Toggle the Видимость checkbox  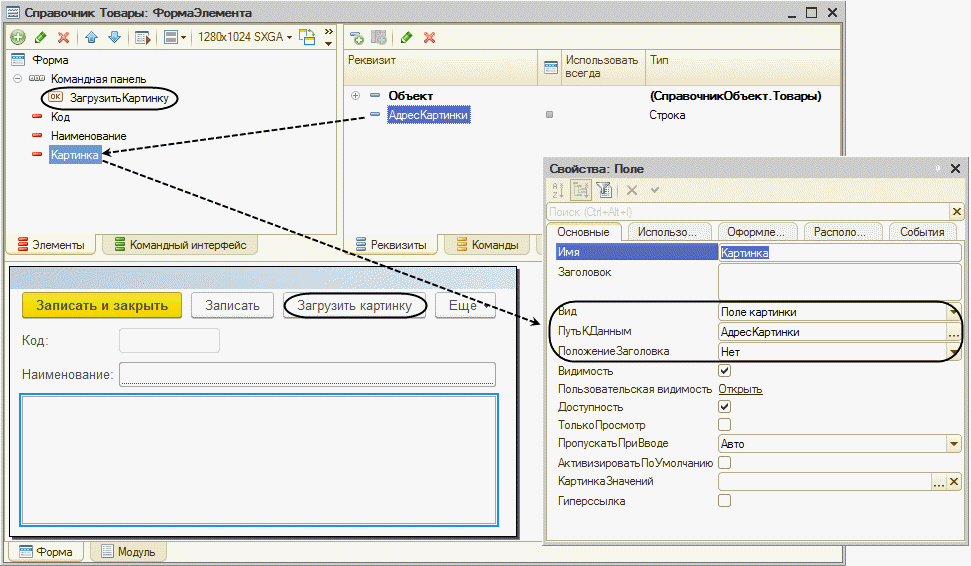(x=725, y=370)
